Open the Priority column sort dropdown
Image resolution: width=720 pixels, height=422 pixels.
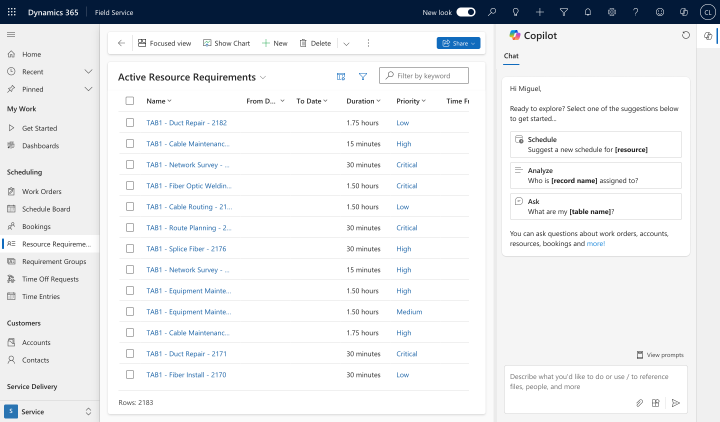pyautogui.click(x=424, y=101)
